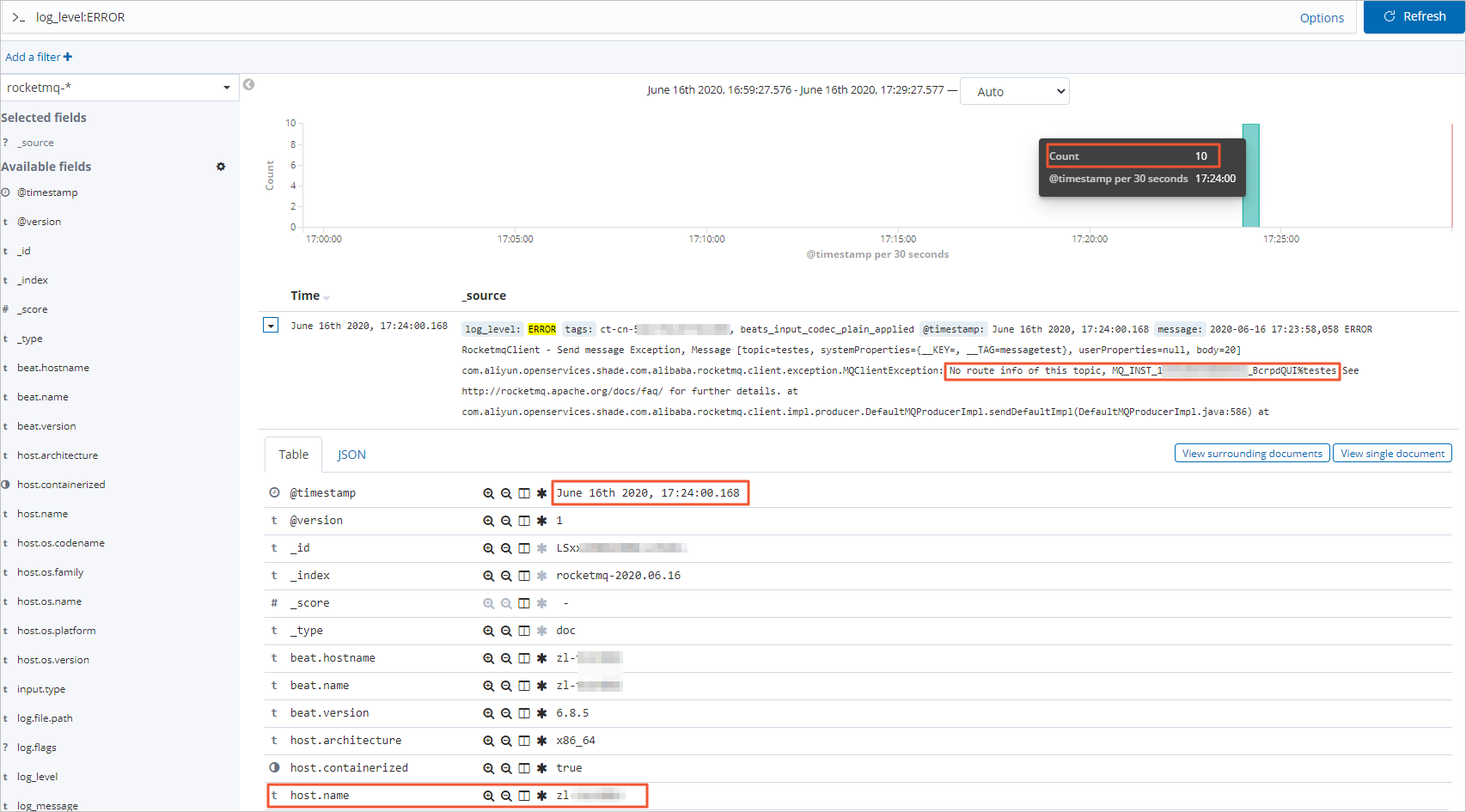Filter for host.name field present
The height and width of the screenshot is (812, 1466).
[541, 796]
